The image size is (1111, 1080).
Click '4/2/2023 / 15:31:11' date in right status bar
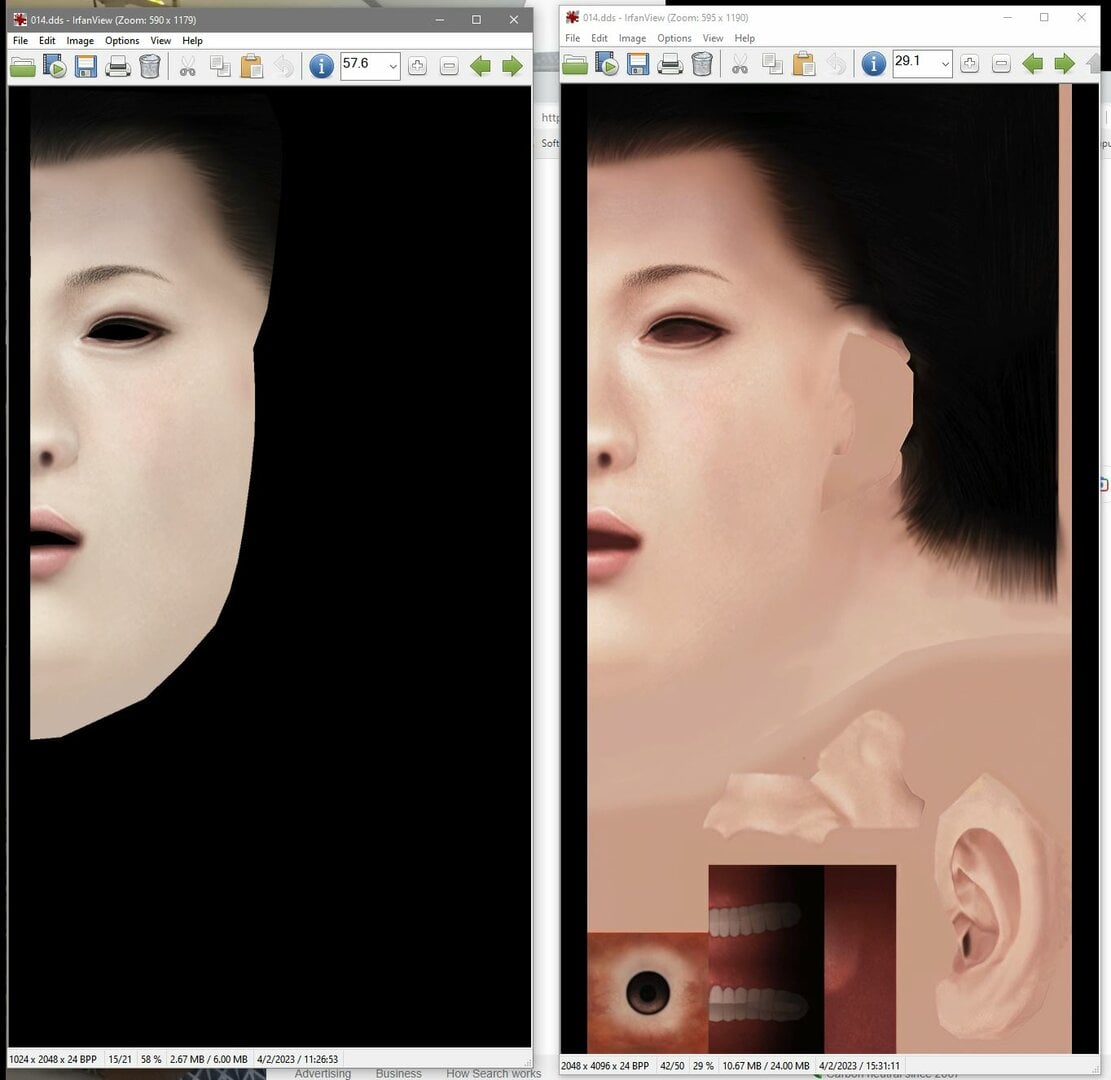tap(859, 1065)
